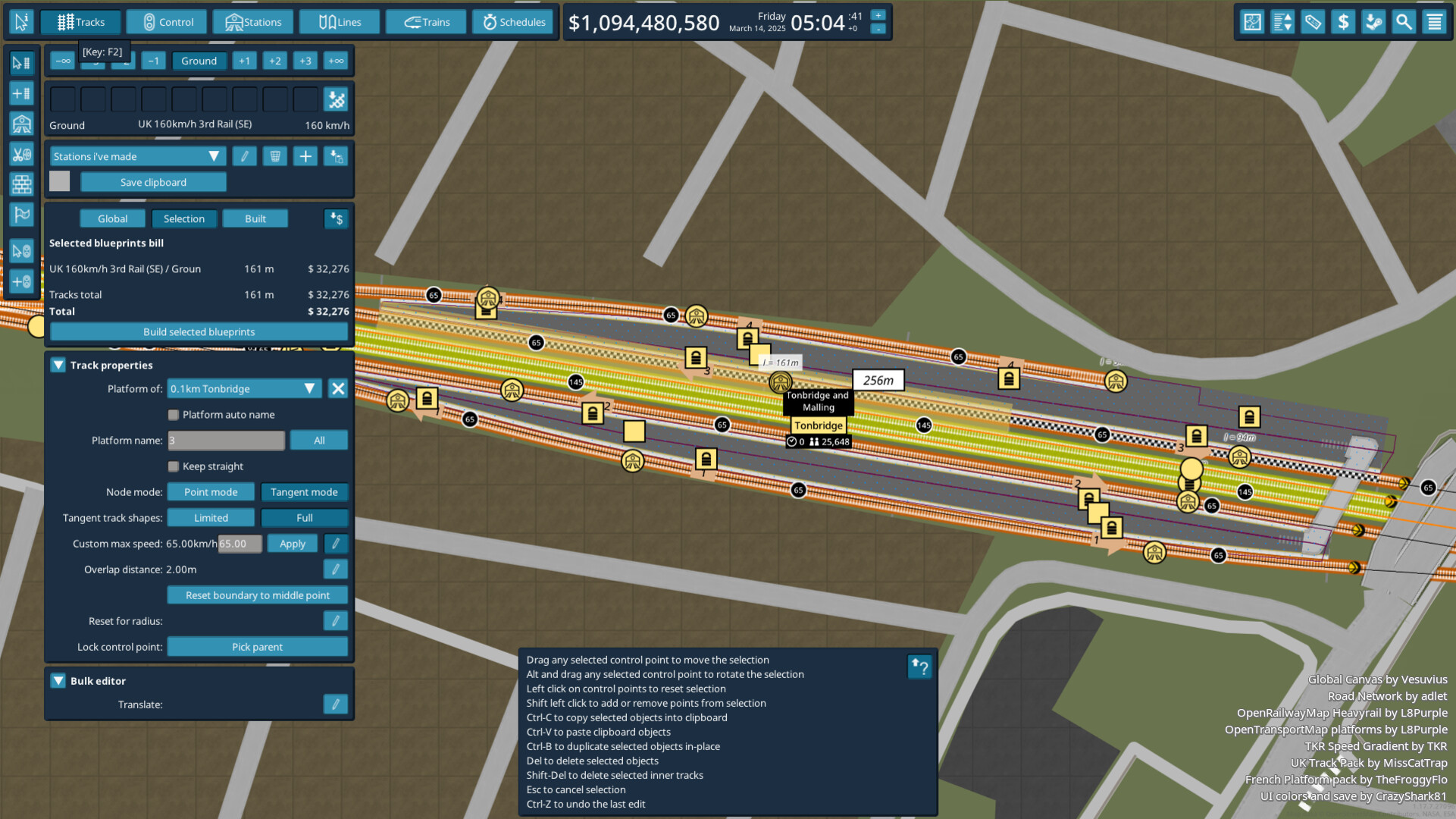This screenshot has width=1456, height=819.
Task: Open the Schedules menu
Action: pyautogui.click(x=512, y=21)
